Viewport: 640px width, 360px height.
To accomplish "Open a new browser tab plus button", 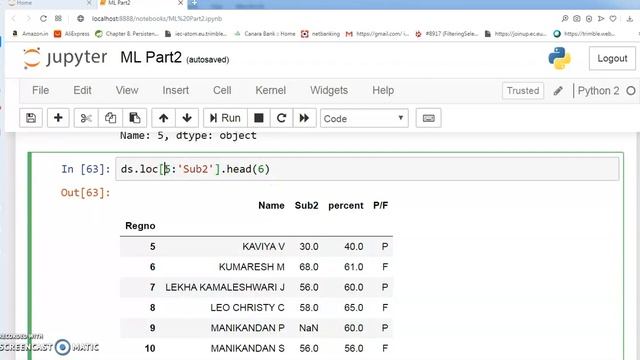I will click(194, 3).
